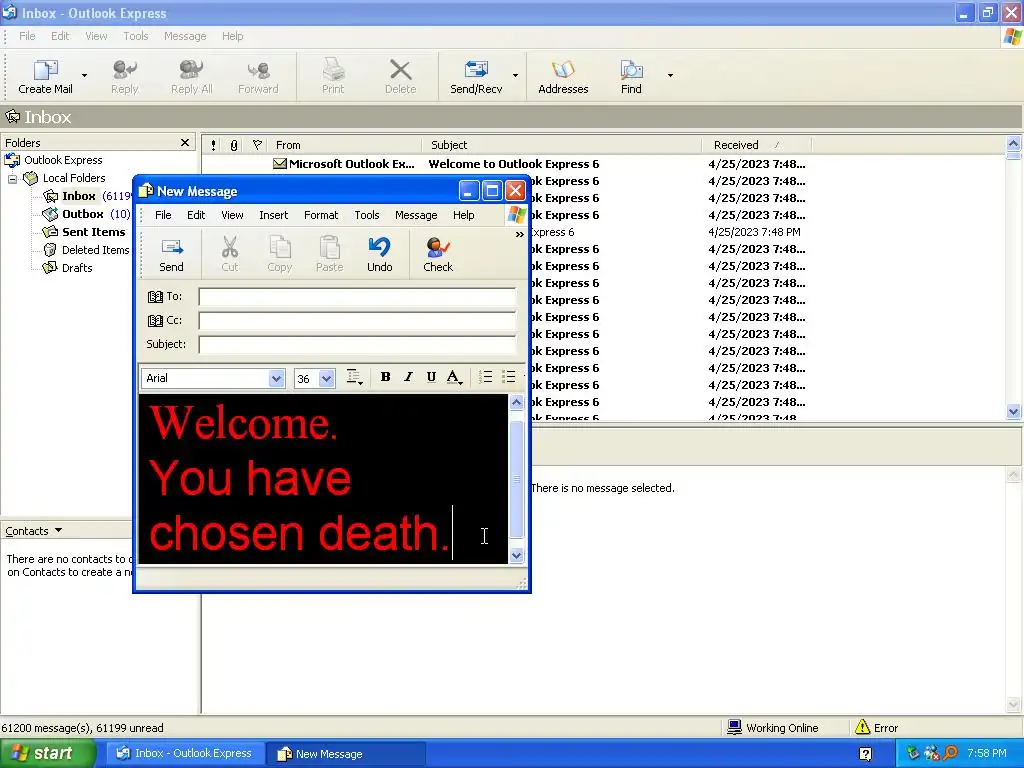Open the Send/Recv dropdown arrow
1024x768 pixels.
pyautogui.click(x=515, y=76)
